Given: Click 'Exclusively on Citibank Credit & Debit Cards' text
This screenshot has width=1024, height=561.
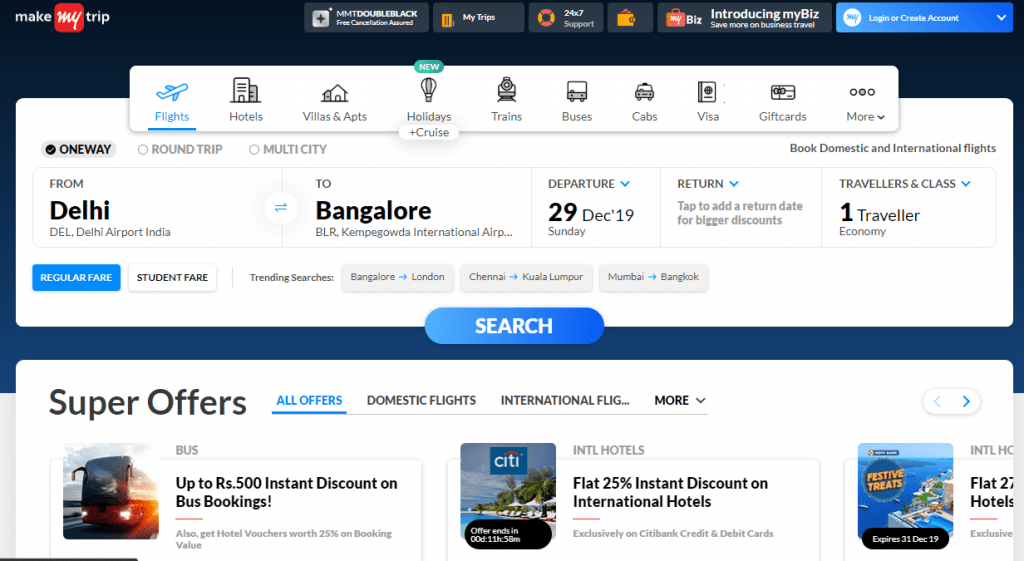Looking at the screenshot, I should (673, 534).
